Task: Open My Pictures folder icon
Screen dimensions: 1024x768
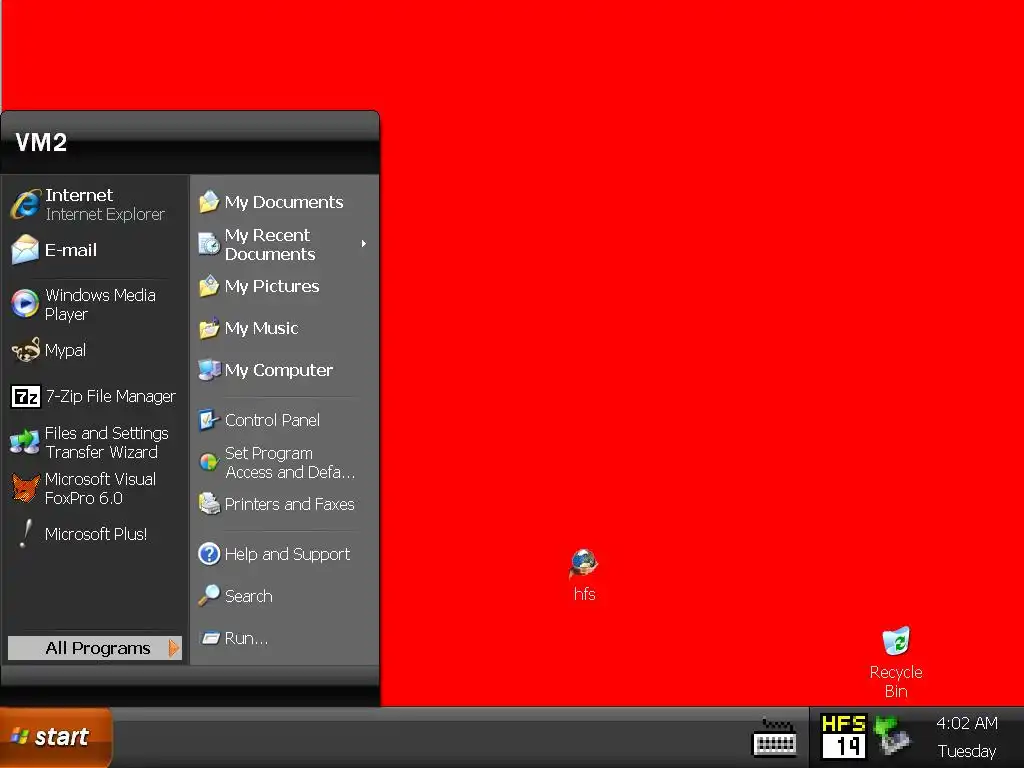Action: 209,286
